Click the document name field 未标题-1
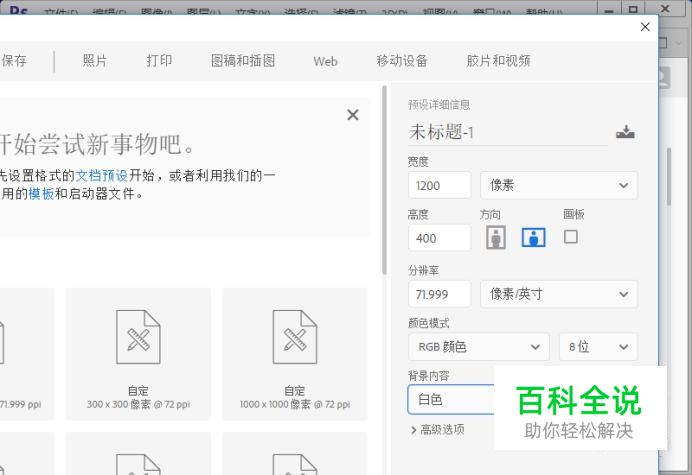The width and height of the screenshot is (692, 475). [508, 132]
